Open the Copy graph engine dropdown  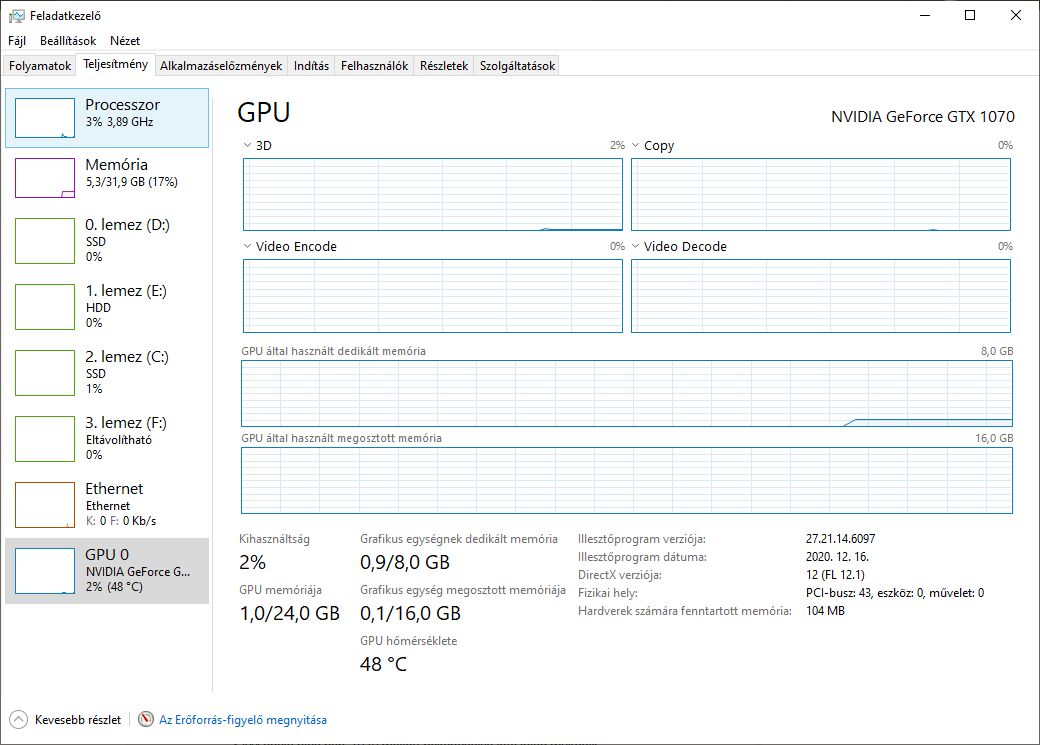coord(636,146)
